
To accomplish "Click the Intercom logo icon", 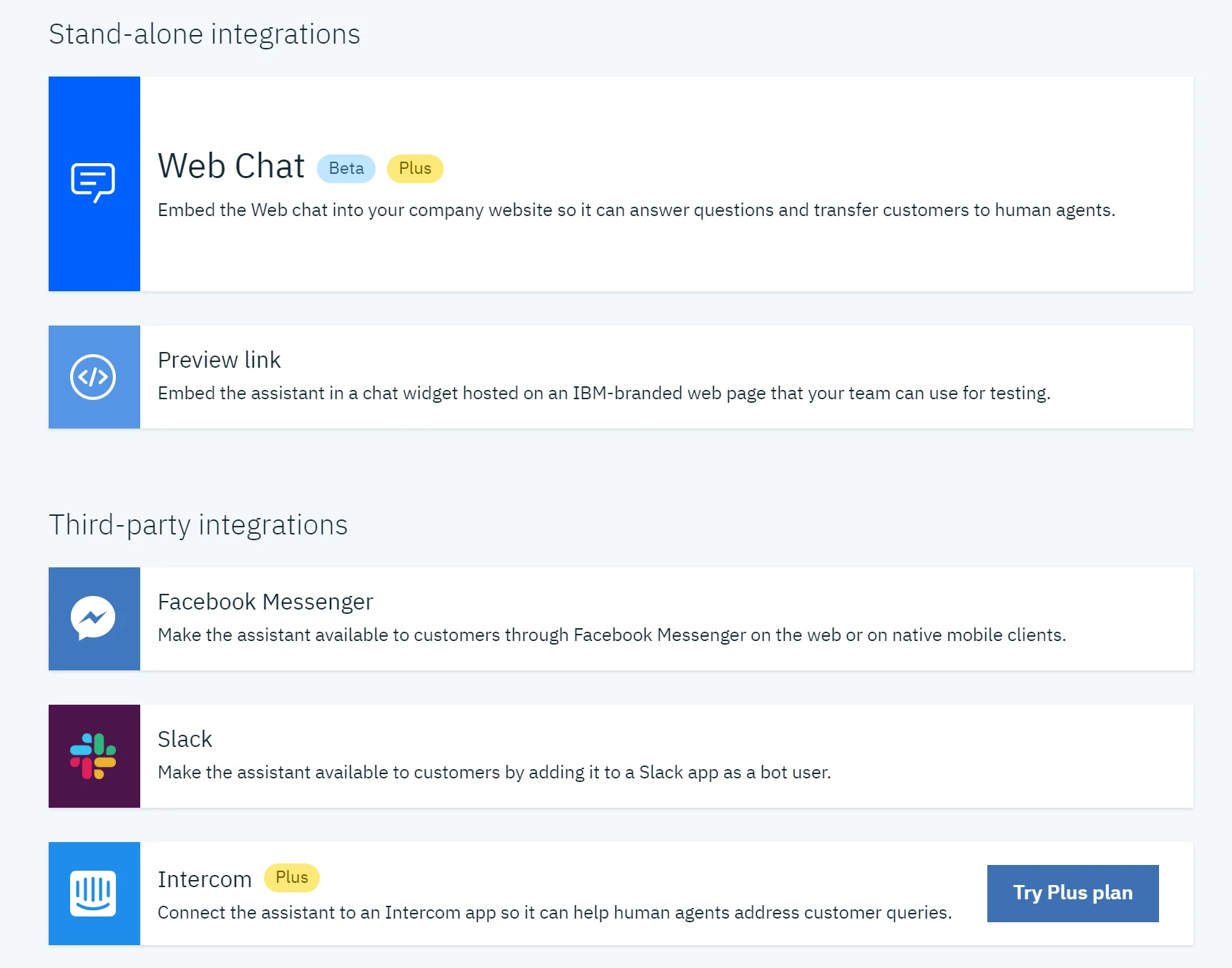I will tap(93, 894).
